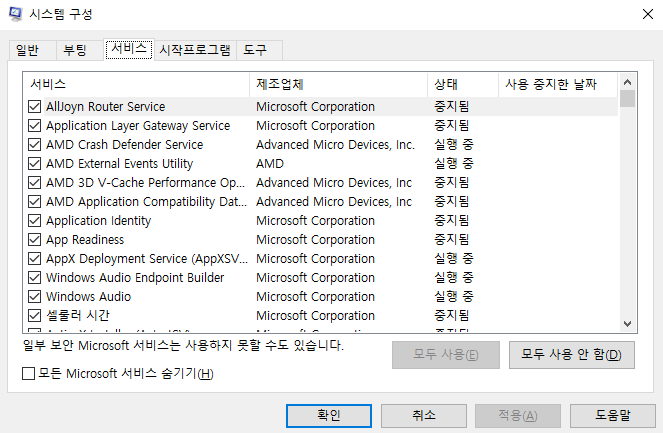This screenshot has height=433, width=663.
Task: Select AMD Crash Defender Service name
Action: 125,145
